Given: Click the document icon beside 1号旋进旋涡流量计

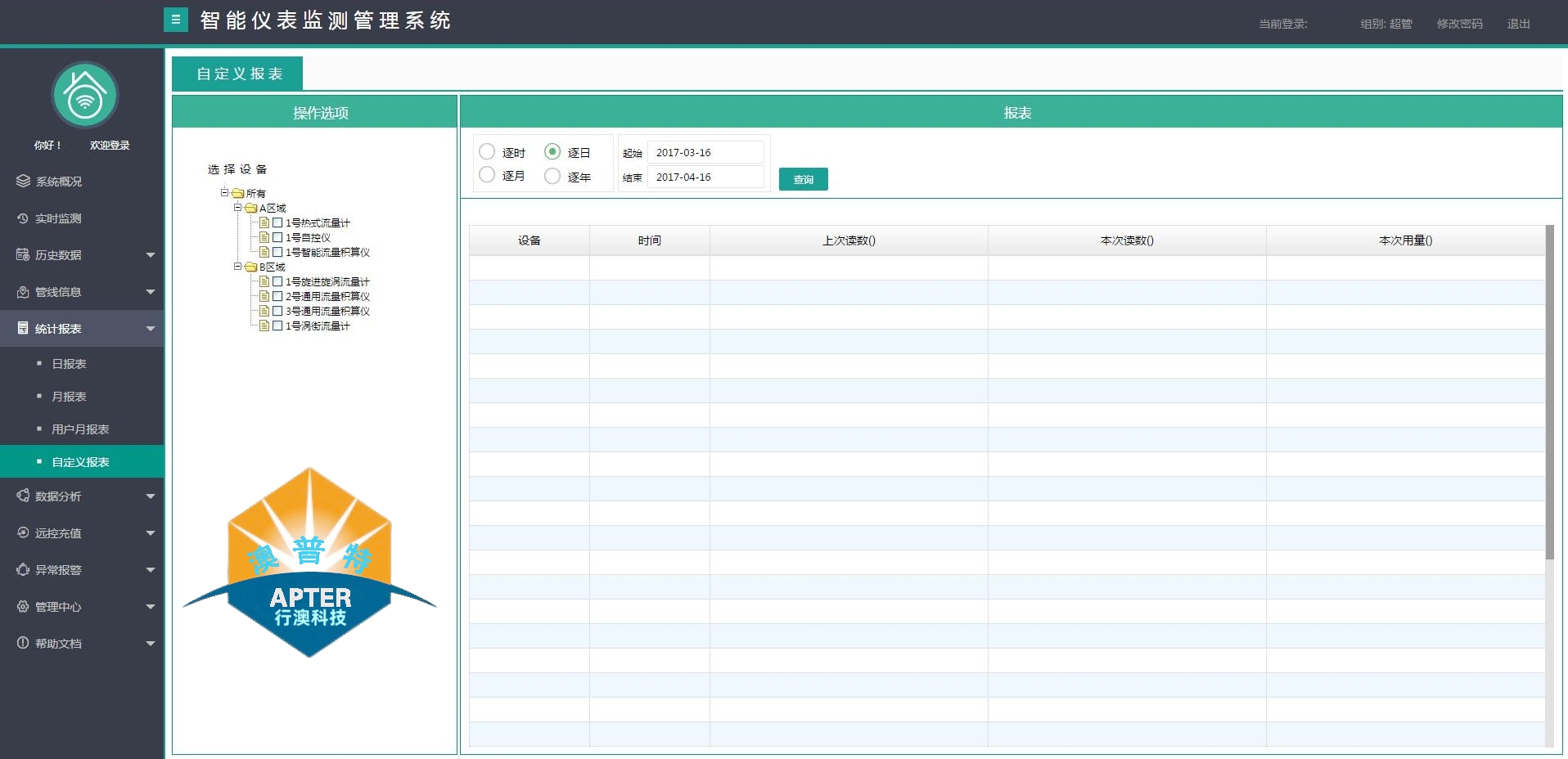Looking at the screenshot, I should point(264,281).
